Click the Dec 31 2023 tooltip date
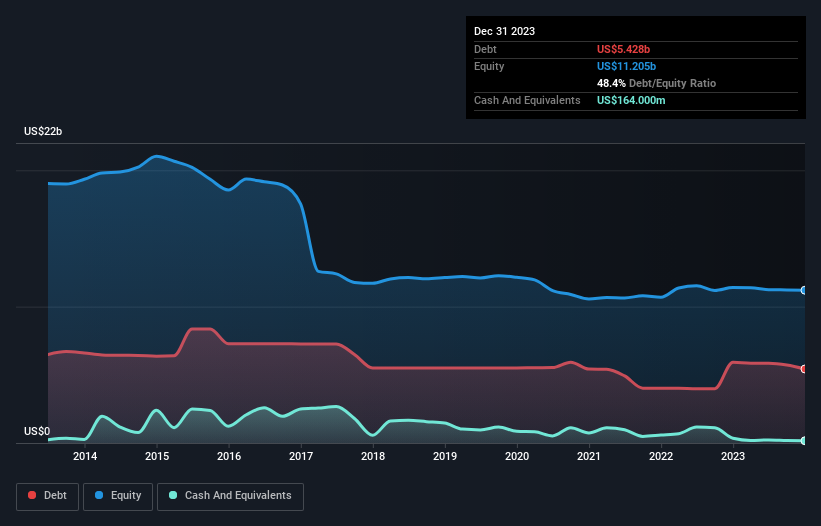The image size is (821, 526). click(x=504, y=31)
